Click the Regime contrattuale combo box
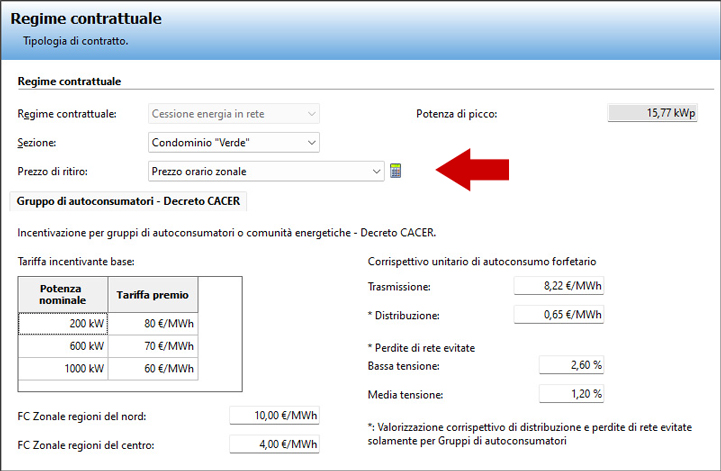The width and height of the screenshot is (721, 471). 233,113
